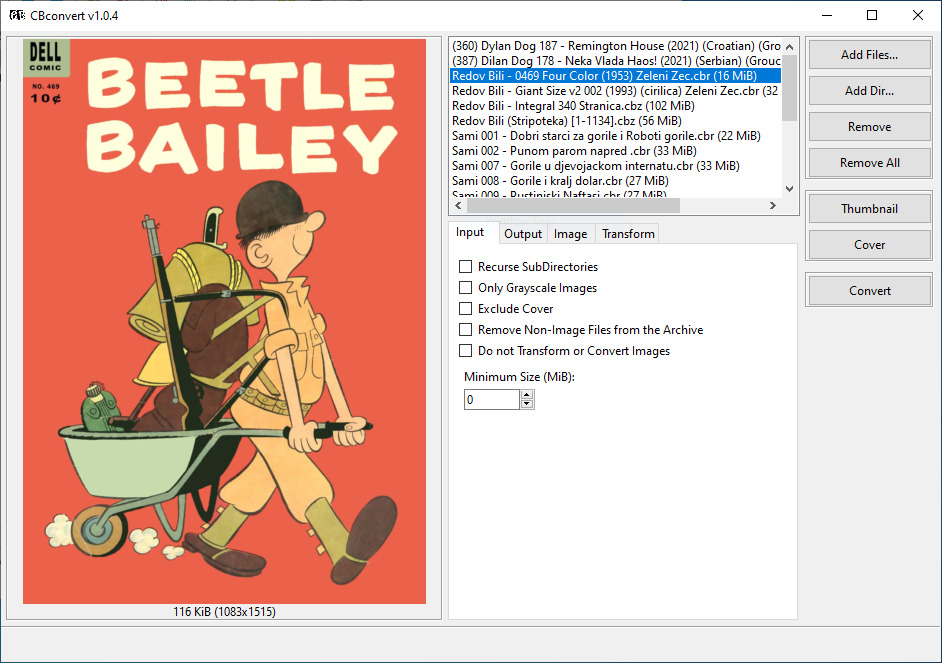Increase Minimum Size with up arrow
This screenshot has height=663, width=942.
(527, 395)
